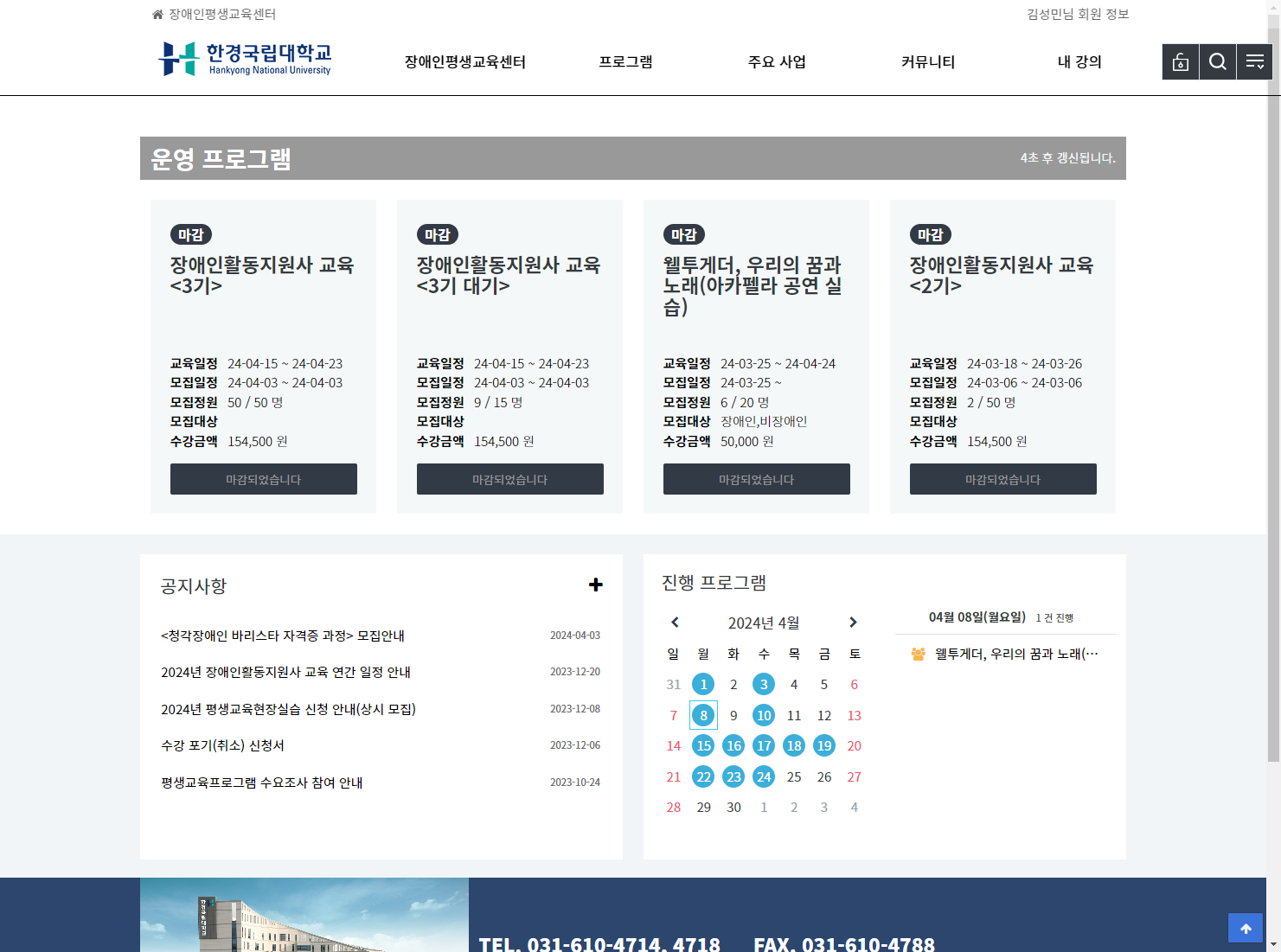
Task: Open notice 2024년 평생교육현장실습 신청 안내
Action: 288,709
